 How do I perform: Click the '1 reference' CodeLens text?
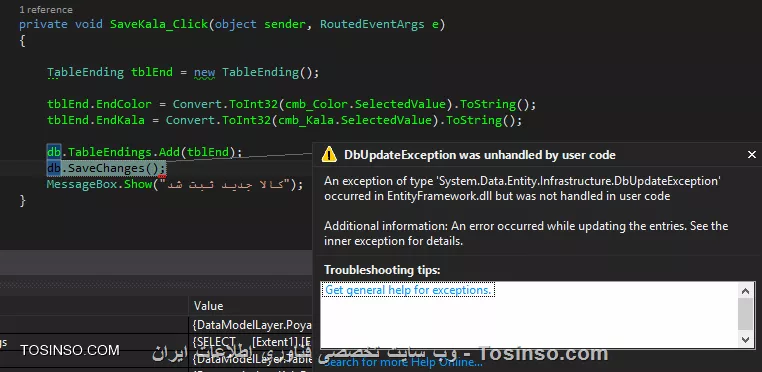pos(46,9)
